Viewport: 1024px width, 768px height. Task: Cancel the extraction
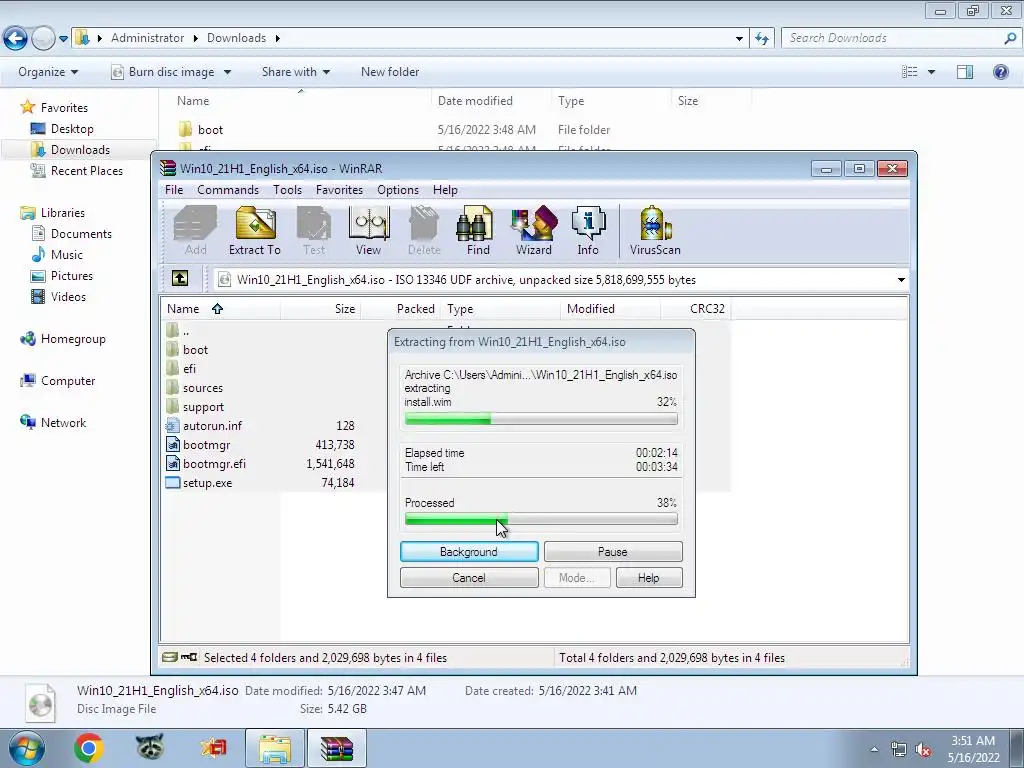click(469, 578)
